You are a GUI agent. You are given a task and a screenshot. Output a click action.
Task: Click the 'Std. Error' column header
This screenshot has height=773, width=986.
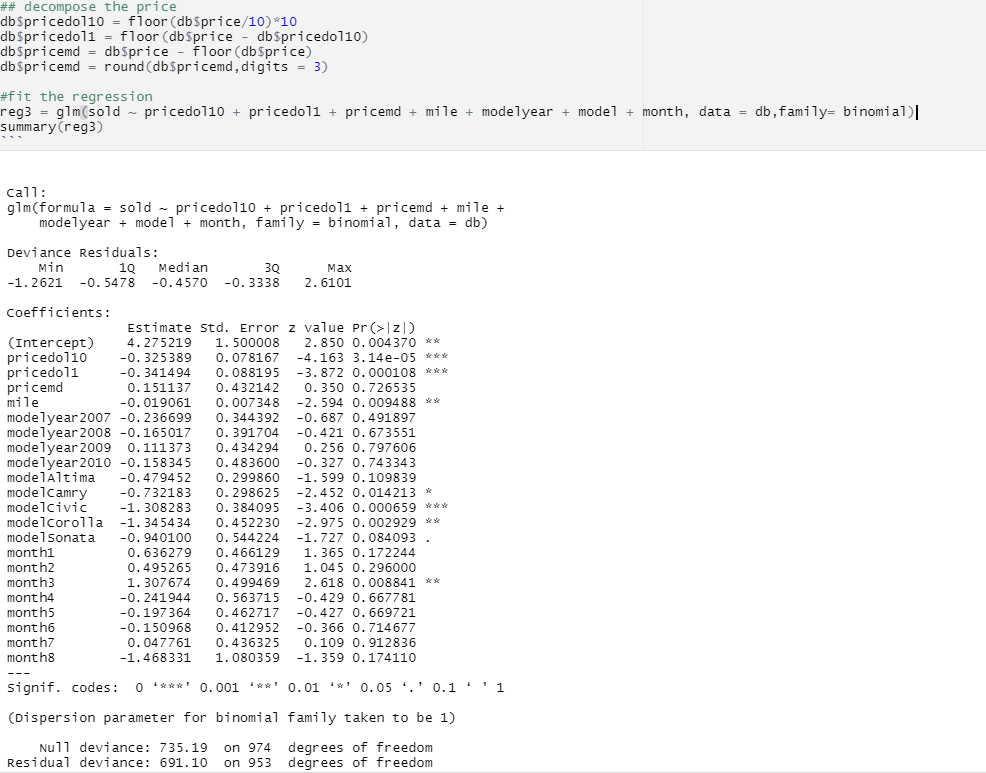click(239, 328)
